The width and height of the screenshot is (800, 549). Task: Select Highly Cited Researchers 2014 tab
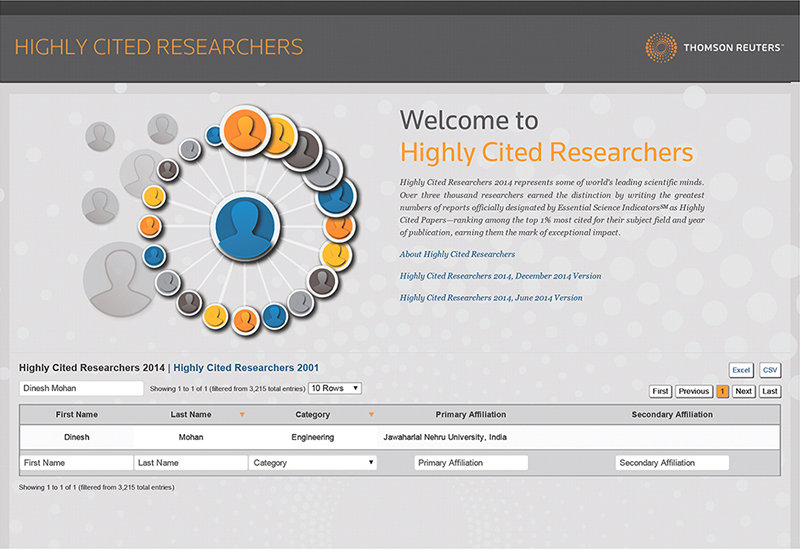point(92,368)
